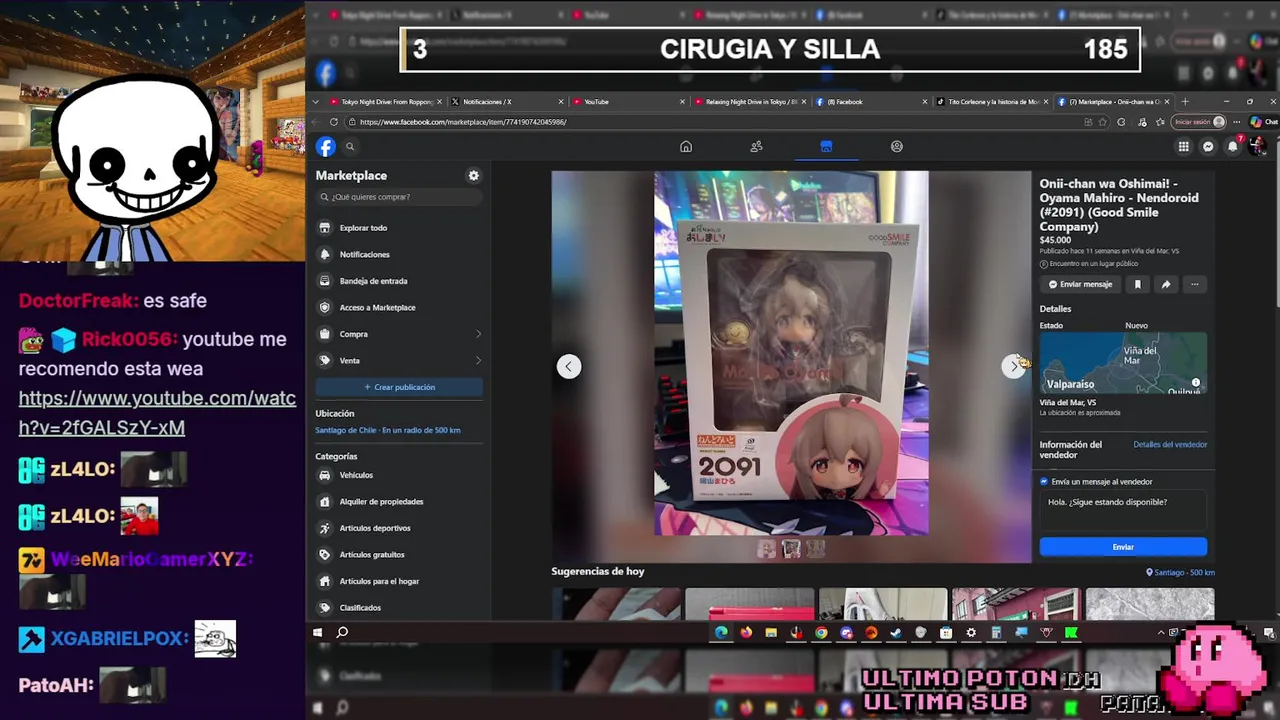
Task: Click Crear publicación button
Action: (x=399, y=387)
